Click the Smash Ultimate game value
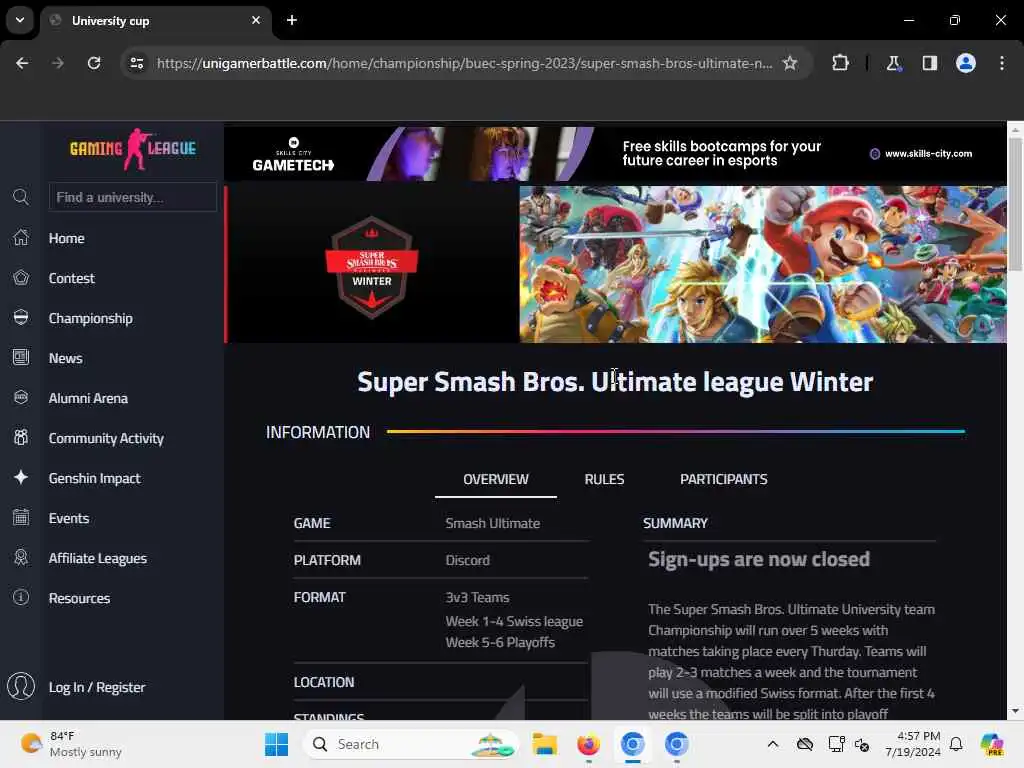The height and width of the screenshot is (768, 1024). 492,523
